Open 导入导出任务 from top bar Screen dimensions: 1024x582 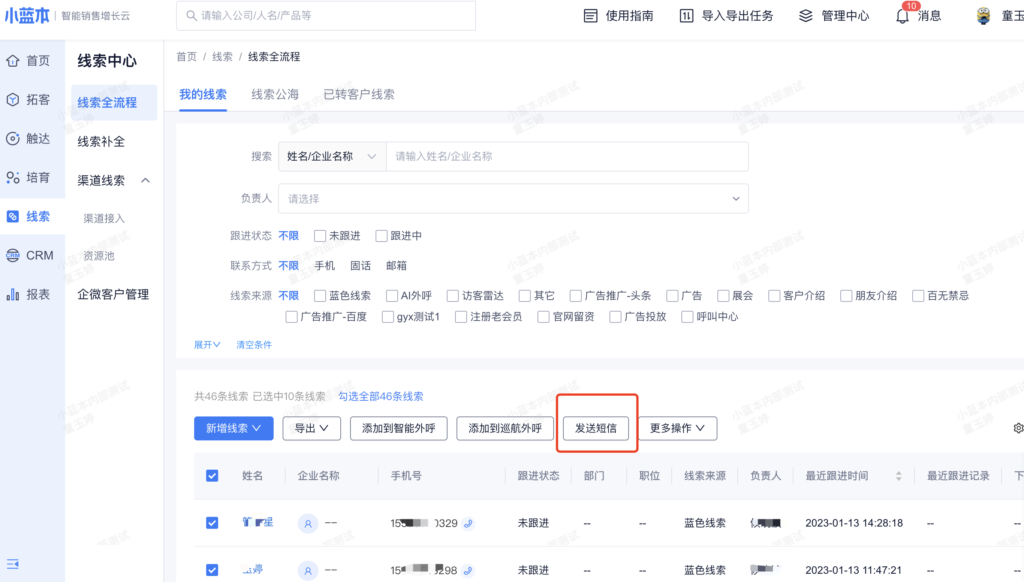(x=686, y=16)
